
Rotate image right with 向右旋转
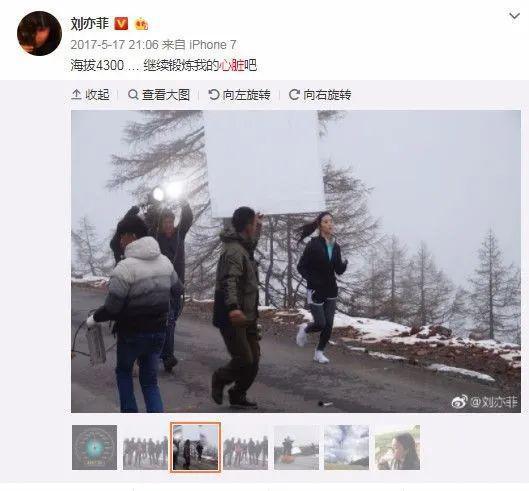pyautogui.click(x=320, y=95)
